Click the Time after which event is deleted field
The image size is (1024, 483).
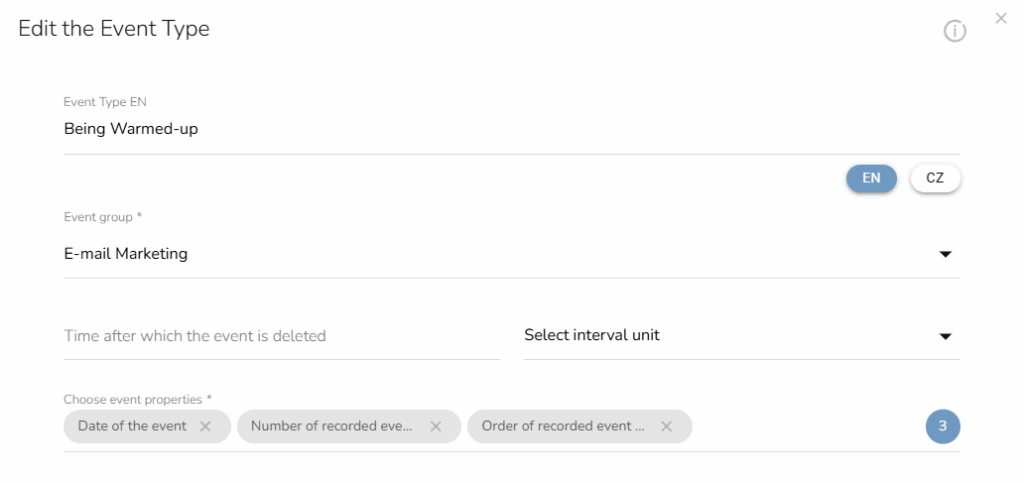click(x=280, y=336)
